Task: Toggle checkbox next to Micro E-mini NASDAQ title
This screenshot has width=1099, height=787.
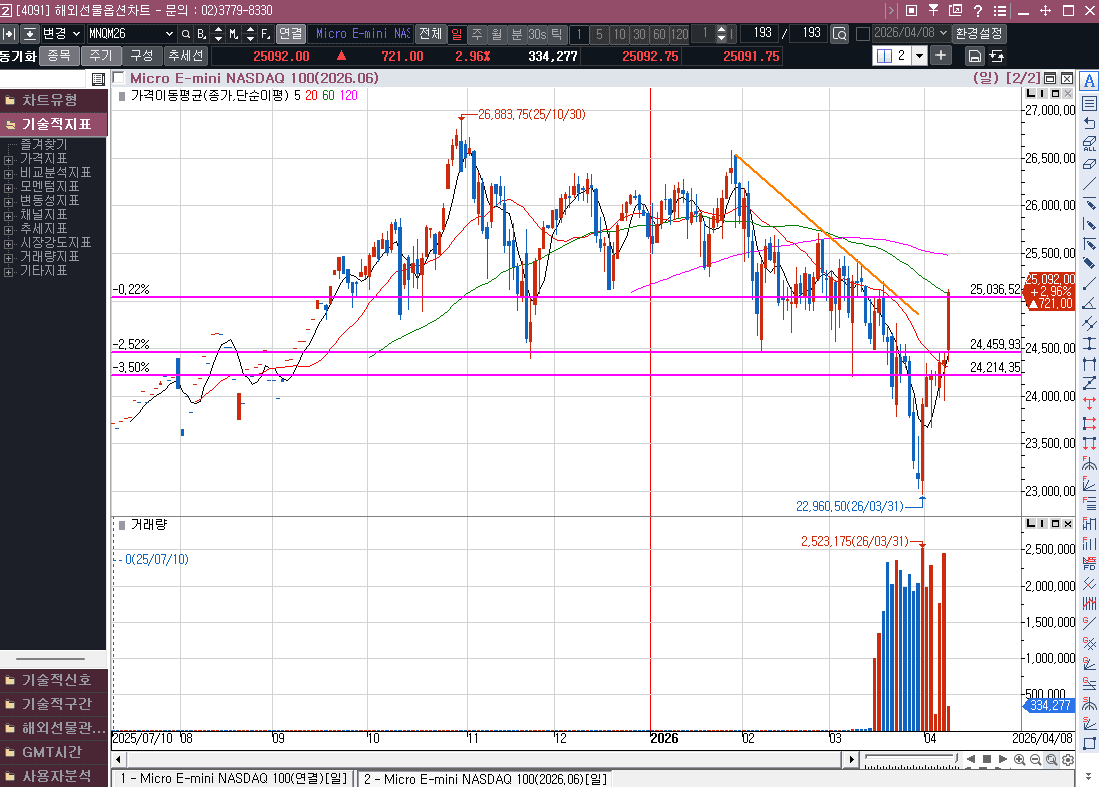Action: pos(119,78)
